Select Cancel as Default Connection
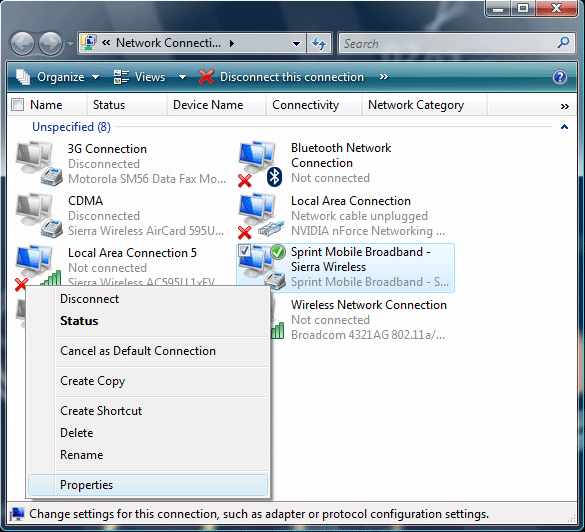Viewport: 585px width, 532px height. (148, 351)
